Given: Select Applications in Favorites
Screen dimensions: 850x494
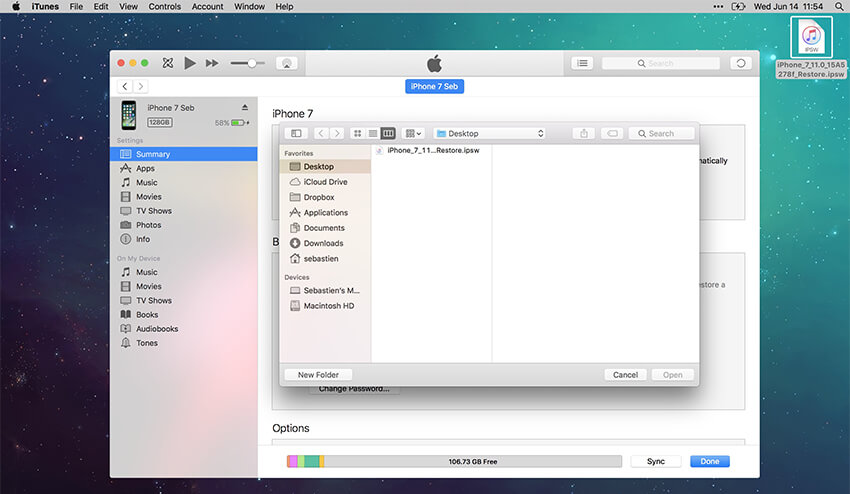Looking at the screenshot, I should click(325, 212).
